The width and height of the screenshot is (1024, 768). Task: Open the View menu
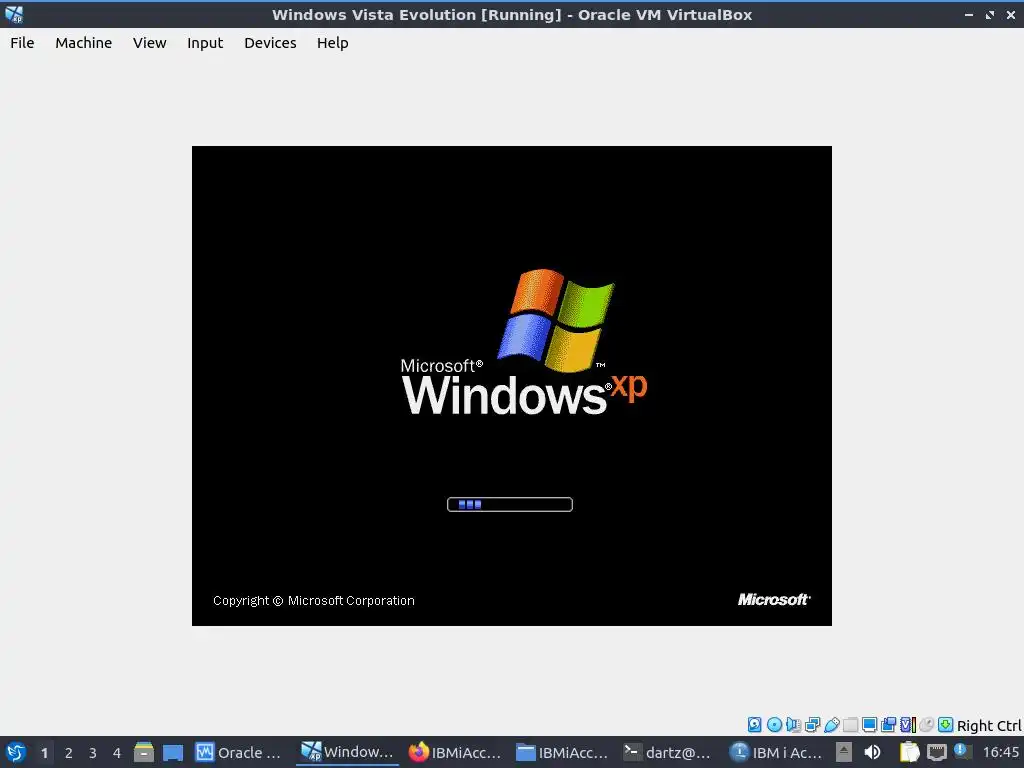point(150,43)
